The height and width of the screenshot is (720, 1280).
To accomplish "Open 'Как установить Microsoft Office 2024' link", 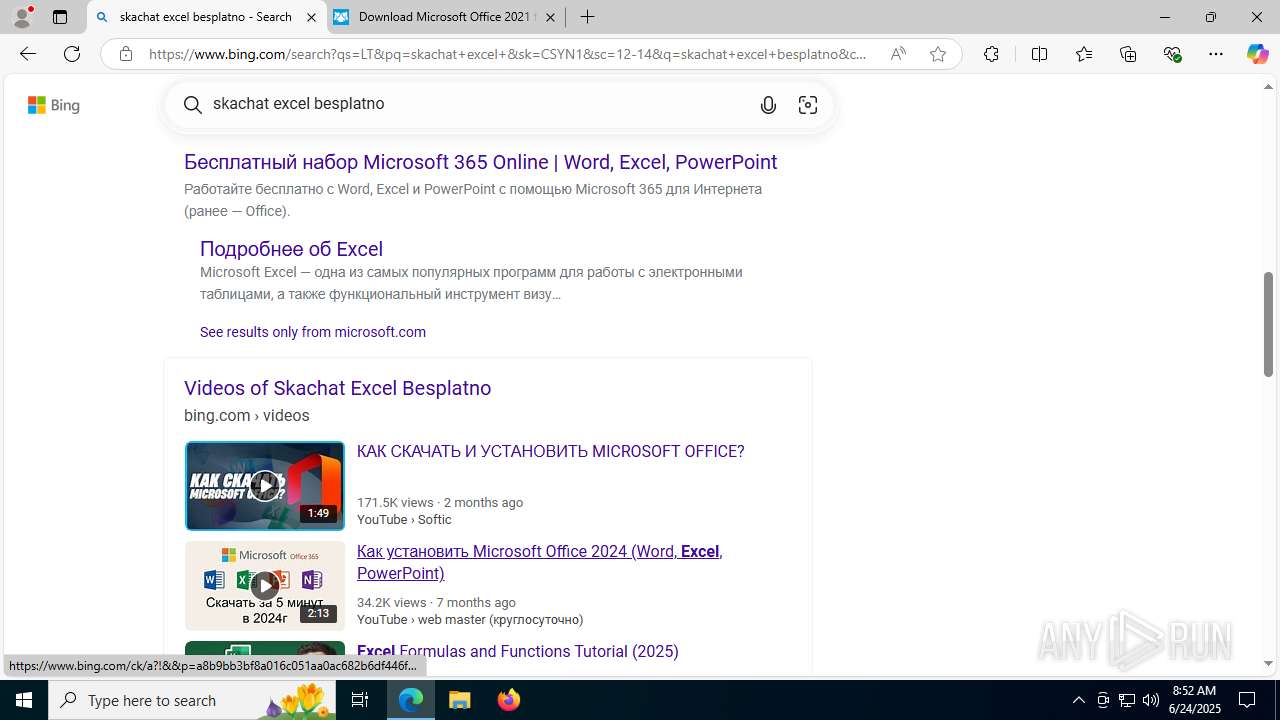I will click(540, 562).
